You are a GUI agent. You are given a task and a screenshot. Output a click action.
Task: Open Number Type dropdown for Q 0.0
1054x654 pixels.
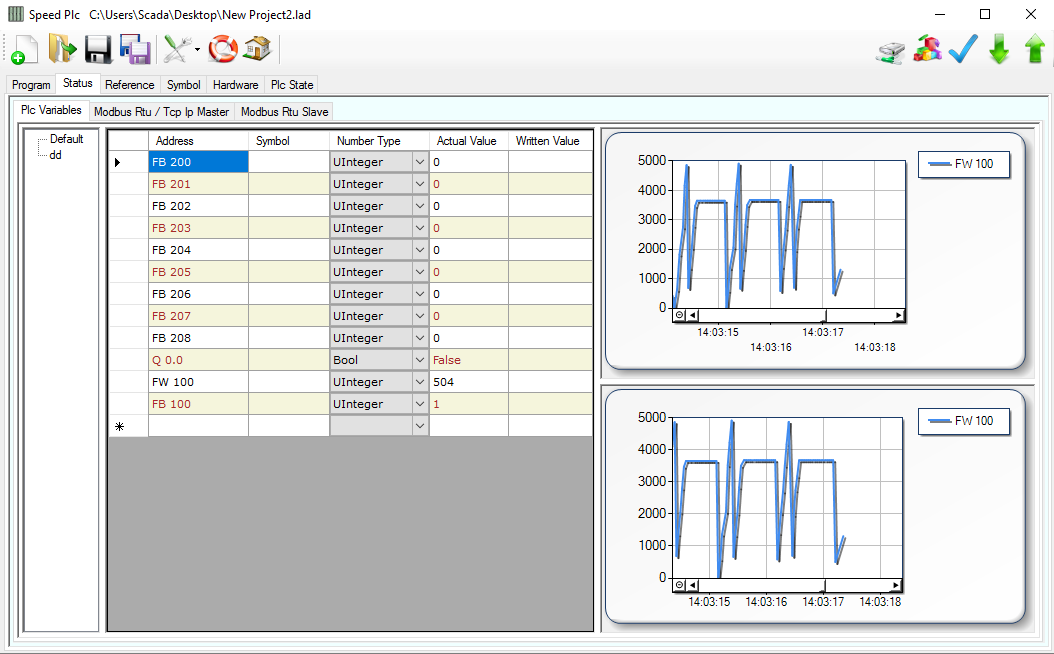tap(419, 360)
